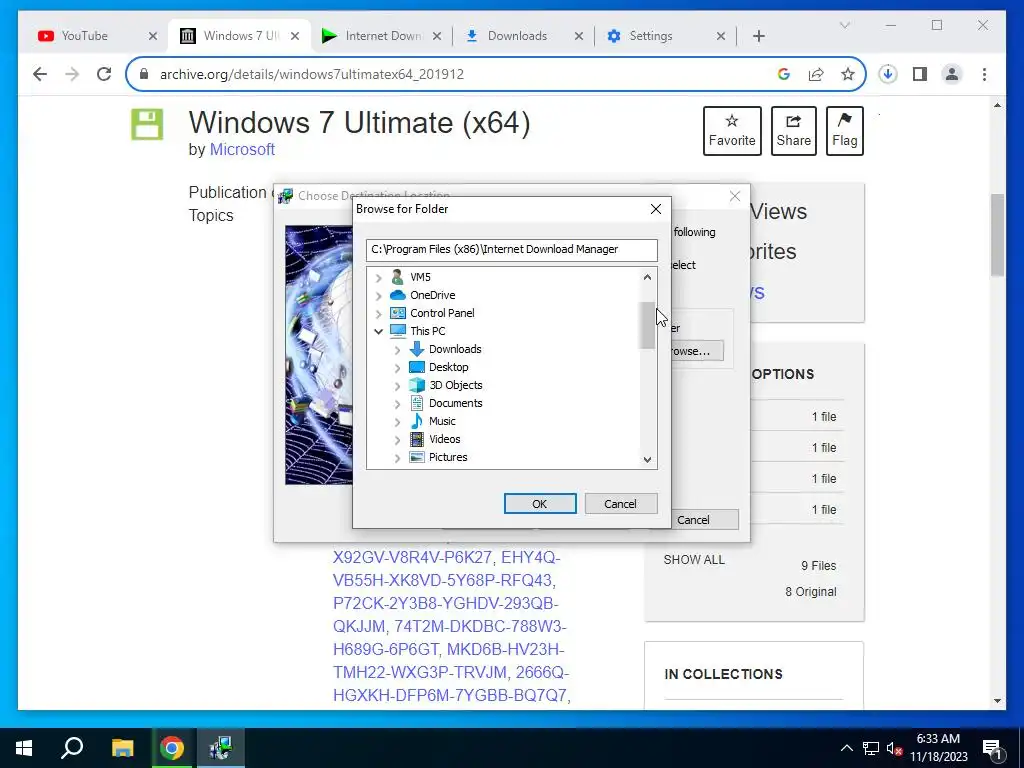Select the Videos filmstrip icon
Viewport: 1024px width, 768px height.
coord(417,440)
